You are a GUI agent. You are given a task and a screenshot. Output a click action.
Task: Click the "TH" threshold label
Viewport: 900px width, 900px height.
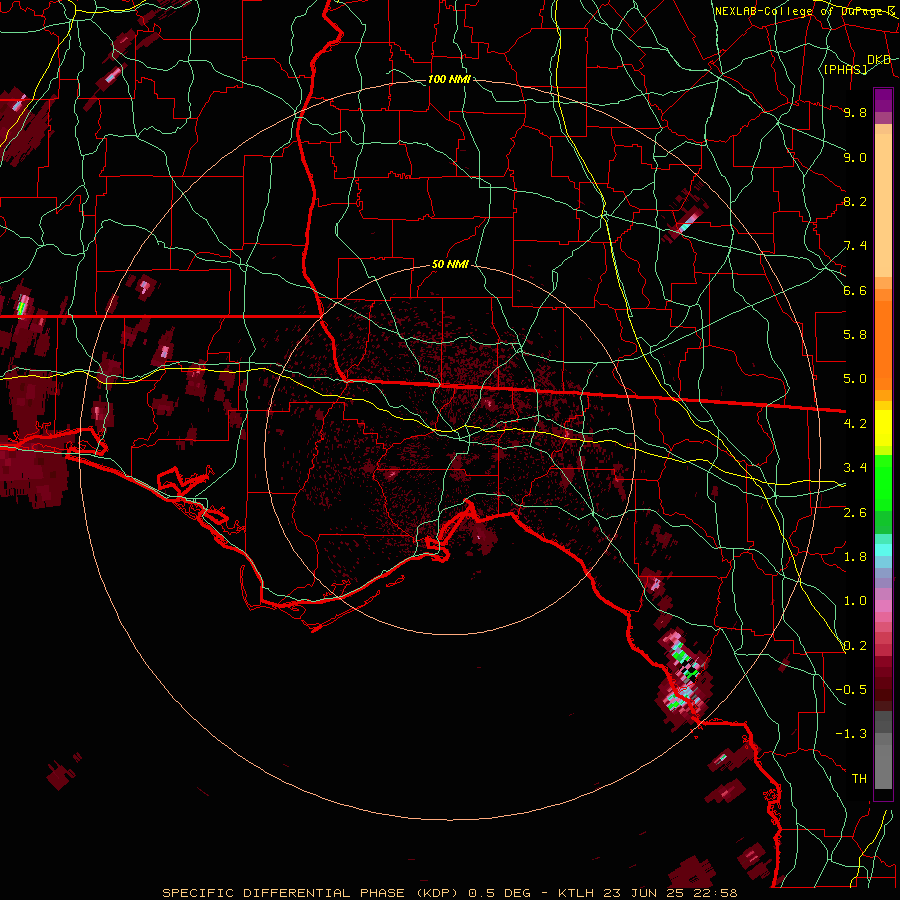pos(859,779)
